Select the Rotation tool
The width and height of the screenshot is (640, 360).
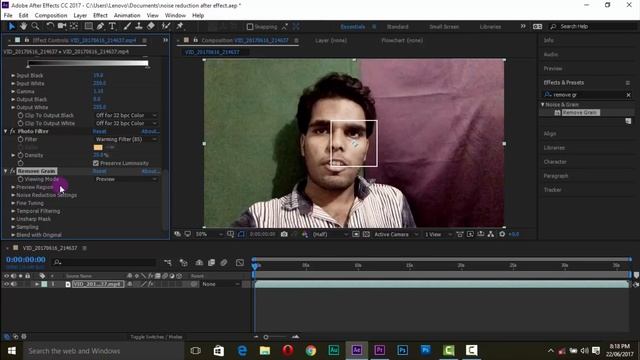point(50,26)
